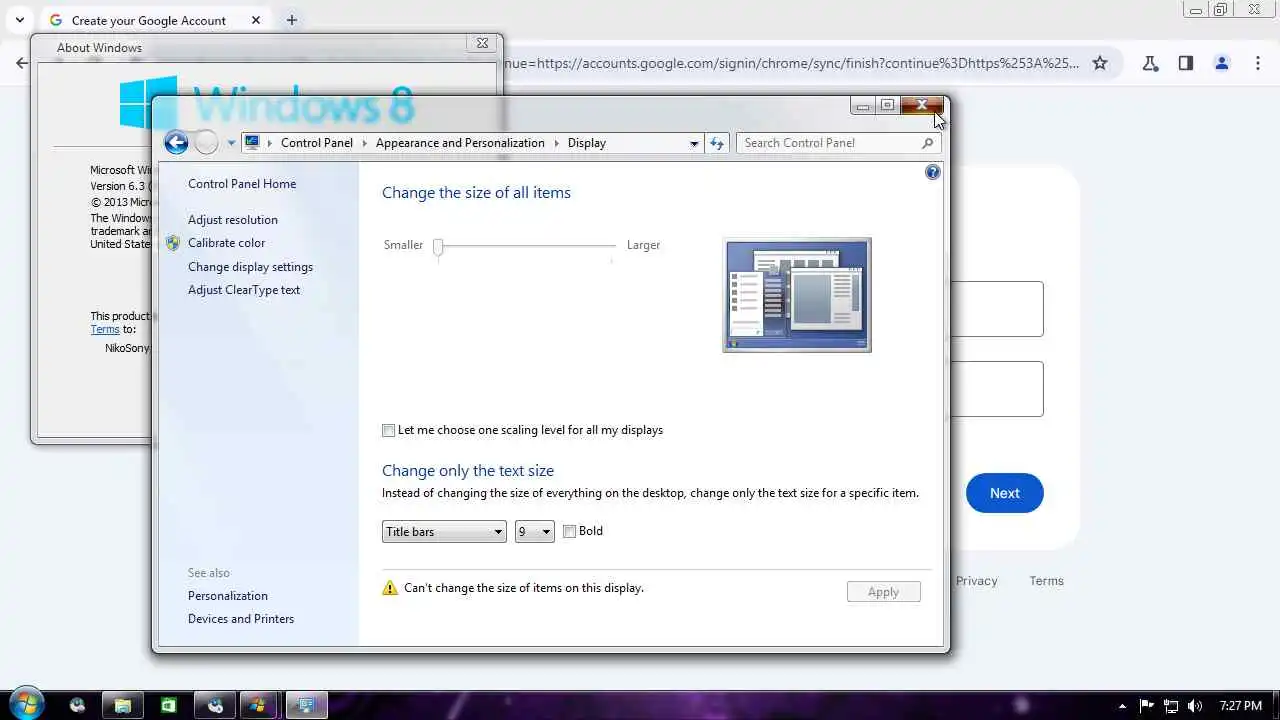Screen dimensions: 1280x720
Task: Click the Chrome back arrow
Action: click(22, 63)
